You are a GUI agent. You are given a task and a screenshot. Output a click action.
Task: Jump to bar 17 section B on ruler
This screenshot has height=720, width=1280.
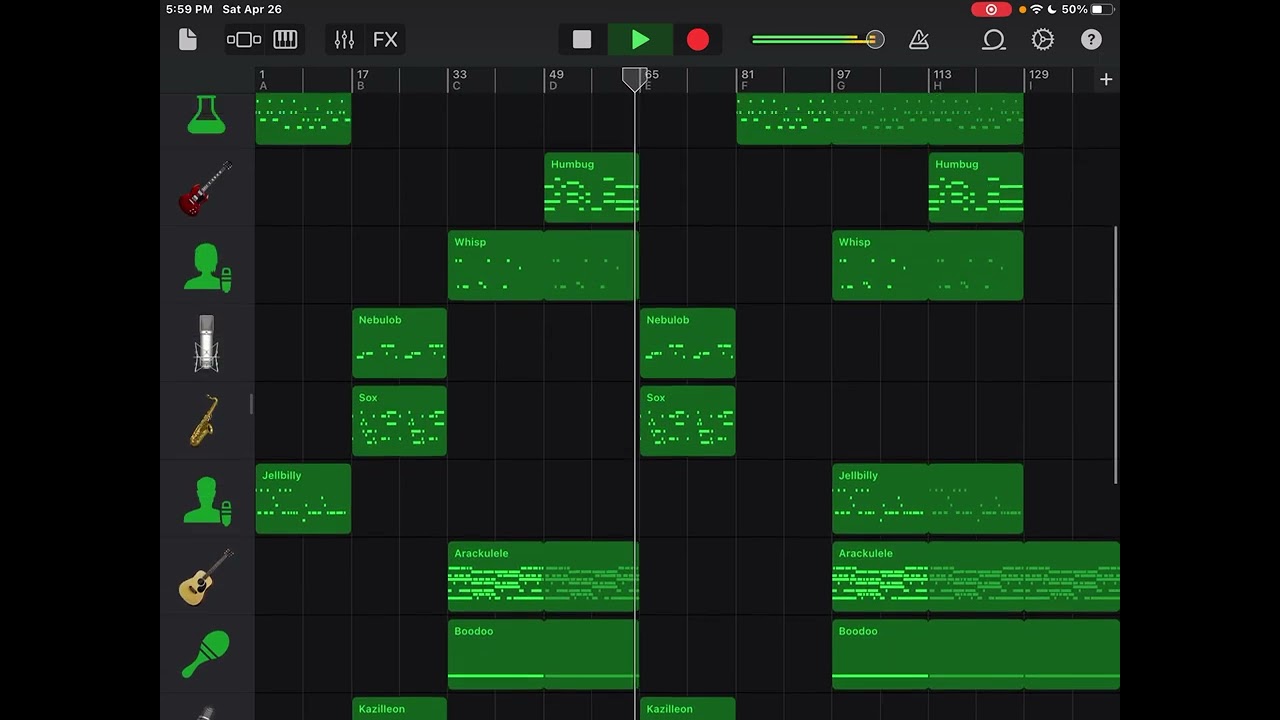click(x=362, y=80)
